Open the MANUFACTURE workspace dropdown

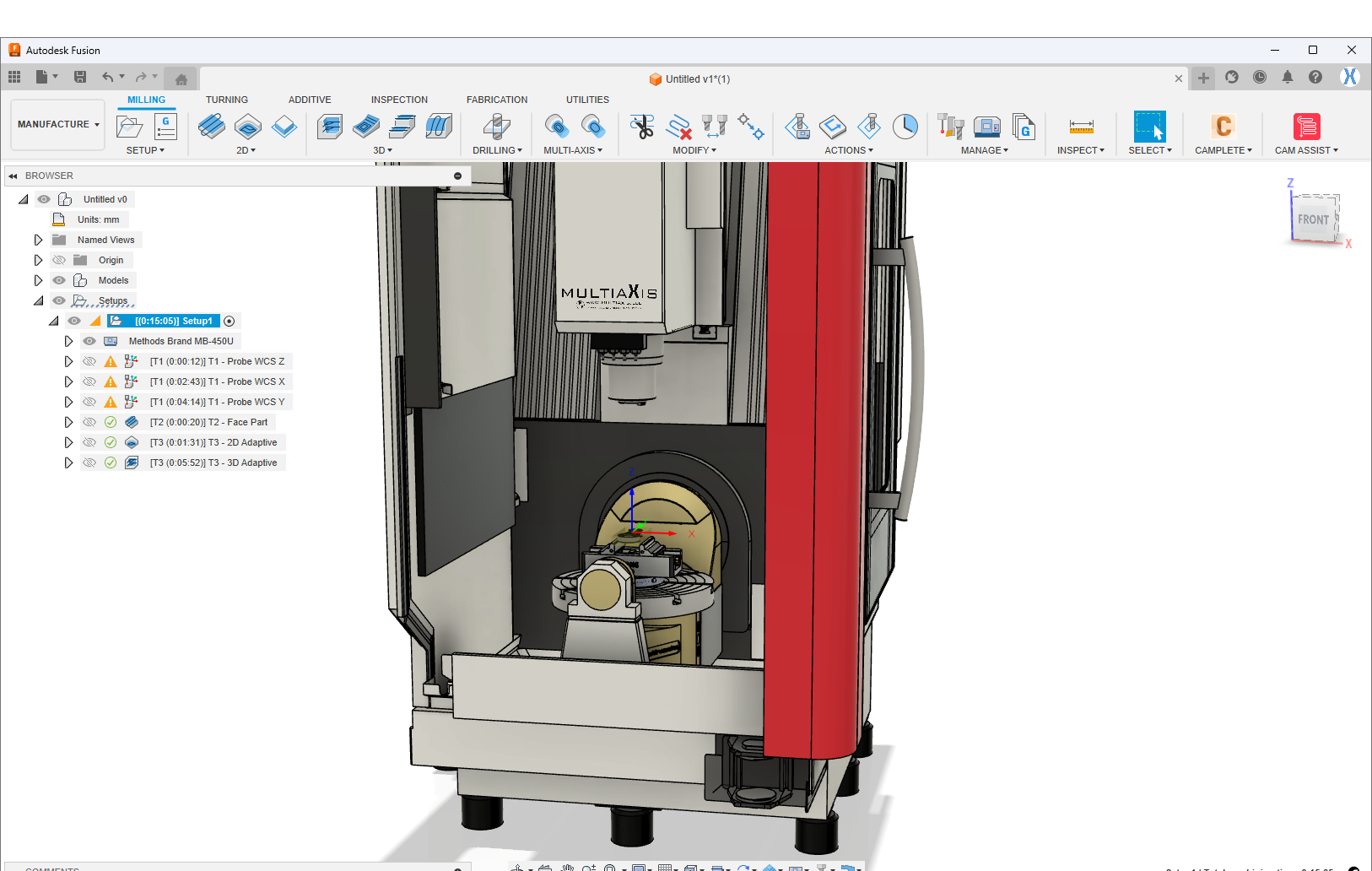(57, 124)
